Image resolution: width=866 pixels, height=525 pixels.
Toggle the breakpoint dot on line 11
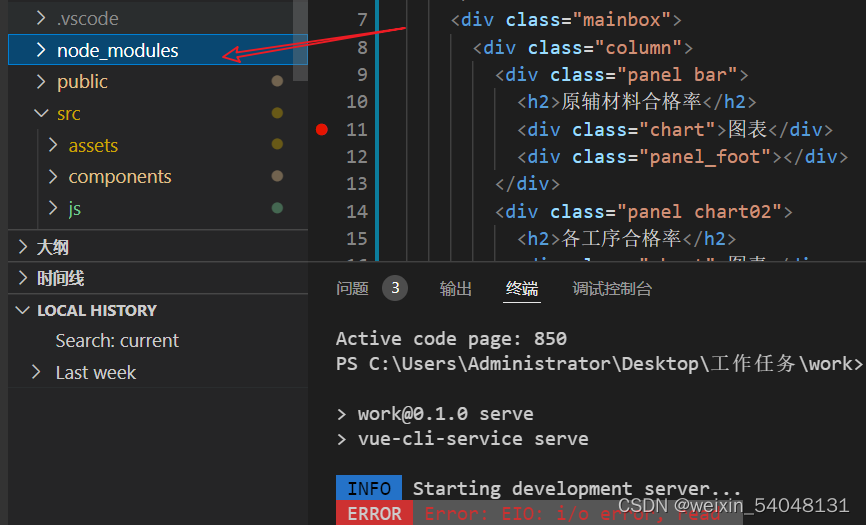pyautogui.click(x=322, y=129)
